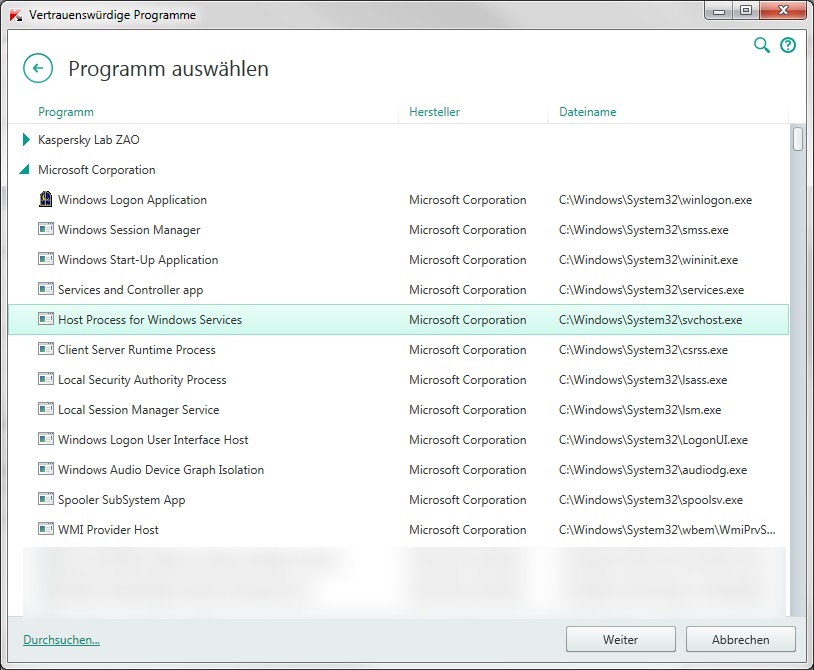Viewport: 814px width, 670px height.
Task: Click the audiodg.exe file path
Action: (x=653, y=470)
